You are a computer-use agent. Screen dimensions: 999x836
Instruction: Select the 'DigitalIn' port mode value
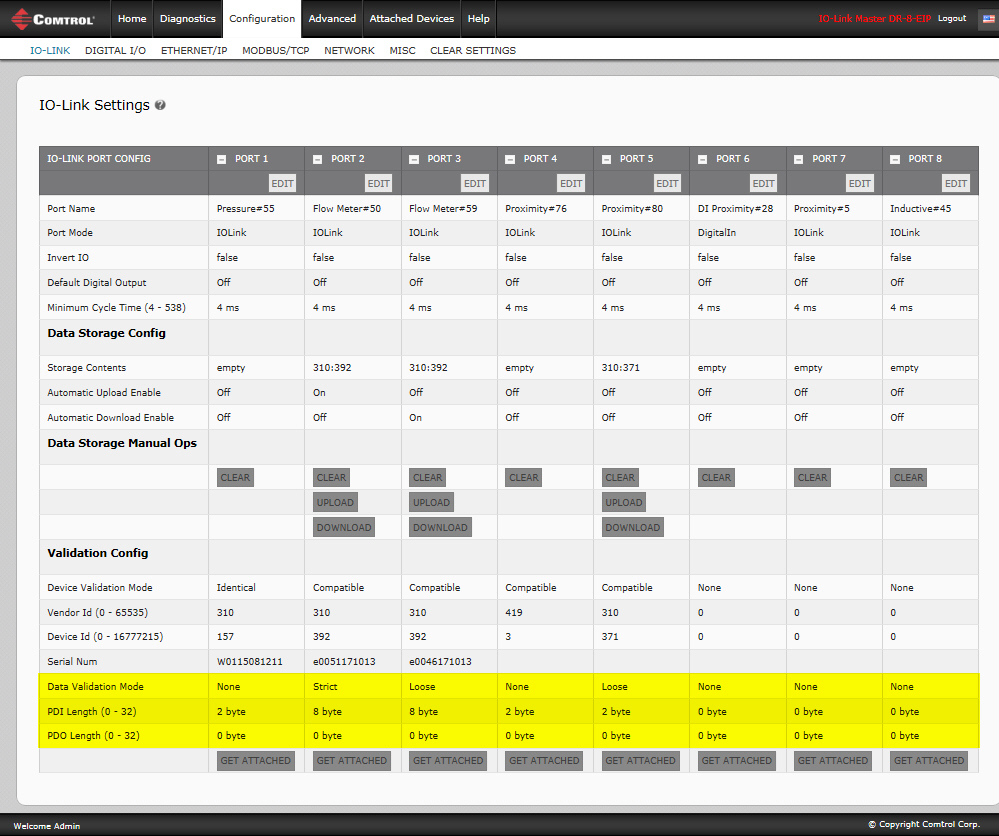[x=717, y=233]
